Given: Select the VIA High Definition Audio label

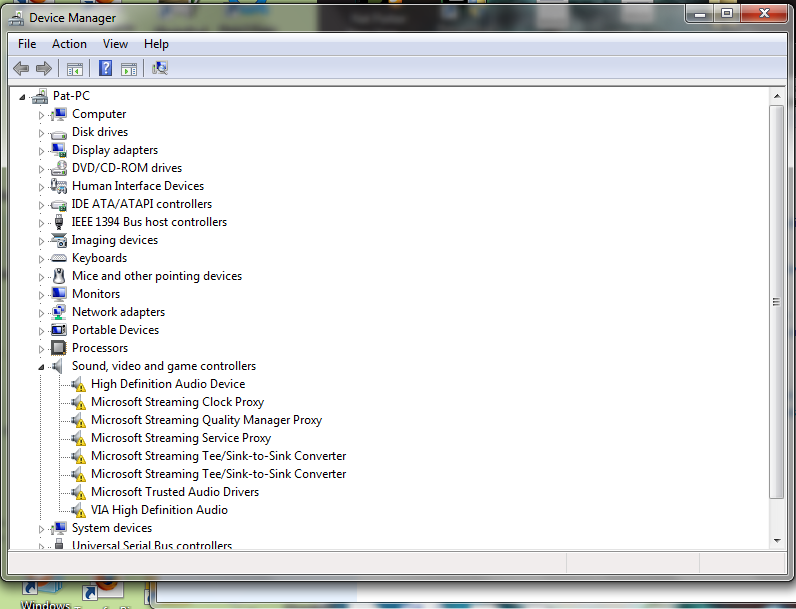Looking at the screenshot, I should pyautogui.click(x=159, y=510).
